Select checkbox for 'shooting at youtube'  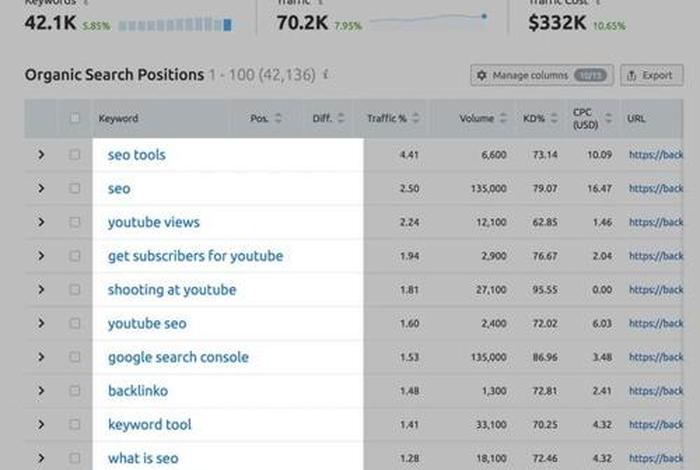pyautogui.click(x=75, y=290)
